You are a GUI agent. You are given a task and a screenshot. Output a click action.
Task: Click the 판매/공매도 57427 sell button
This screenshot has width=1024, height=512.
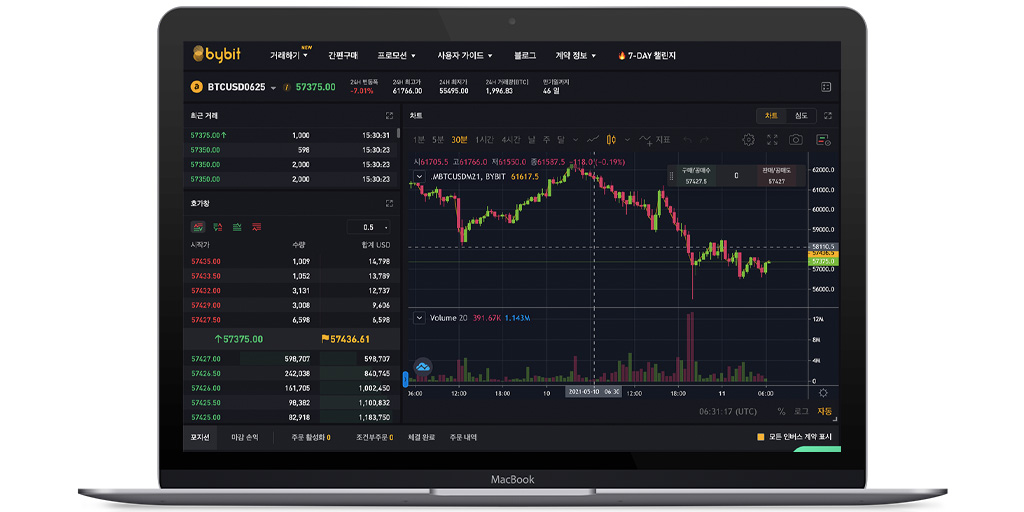[776, 176]
